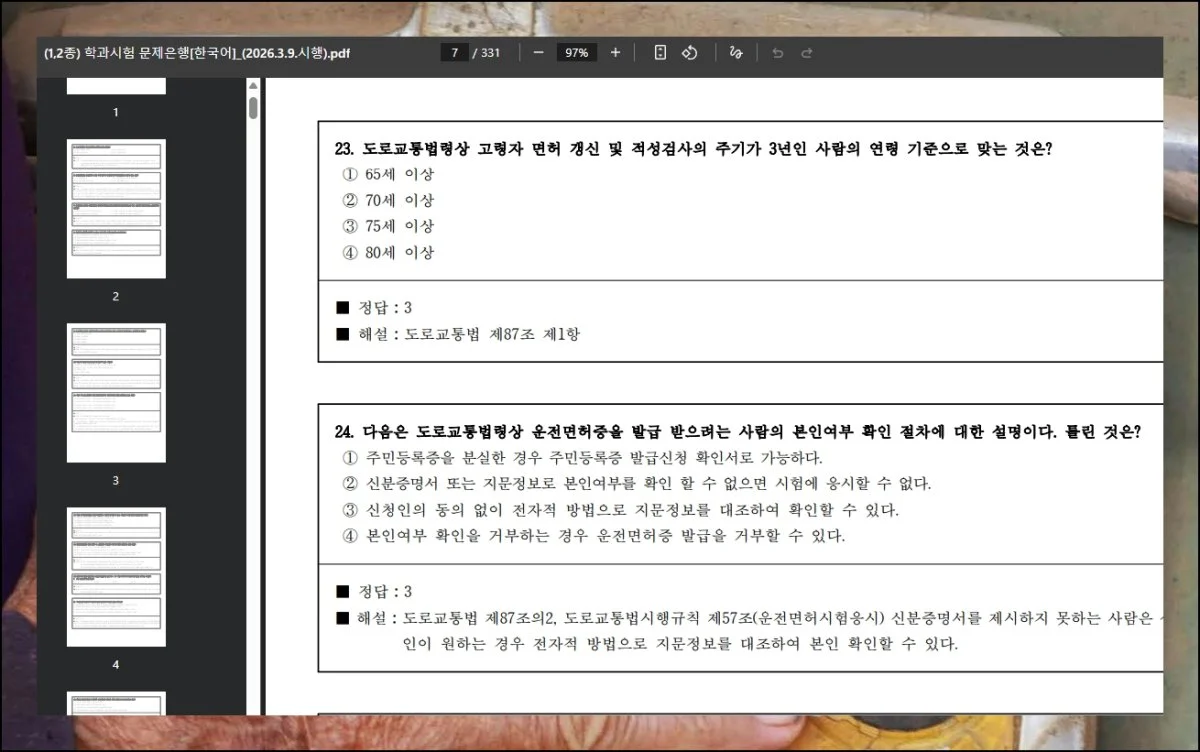Activate the draw annotation tool
This screenshot has width=1200, height=752.
[x=736, y=53]
